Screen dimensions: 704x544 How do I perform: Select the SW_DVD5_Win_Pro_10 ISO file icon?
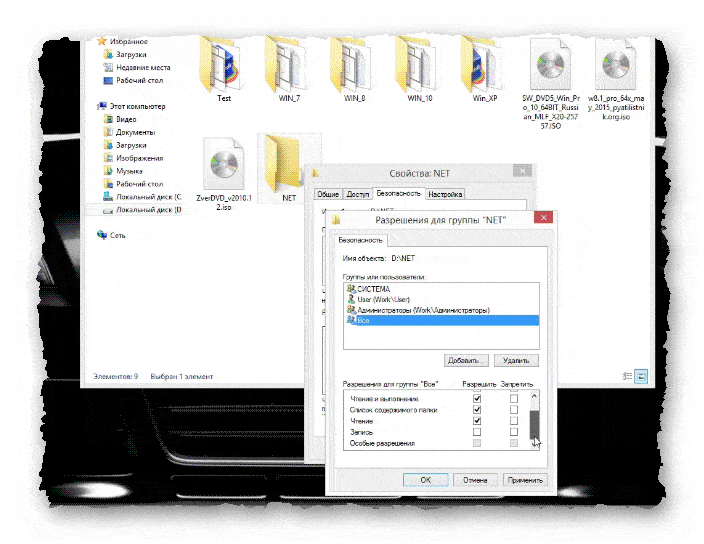(550, 64)
